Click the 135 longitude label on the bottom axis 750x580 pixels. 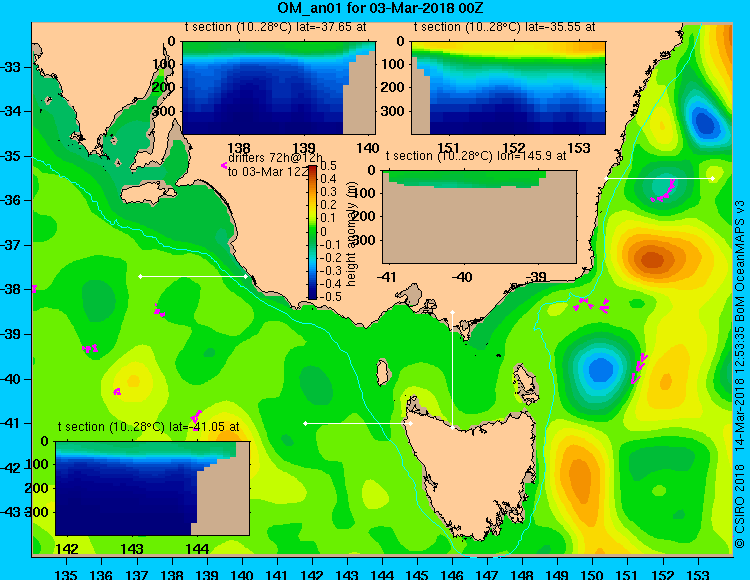[x=66, y=574]
